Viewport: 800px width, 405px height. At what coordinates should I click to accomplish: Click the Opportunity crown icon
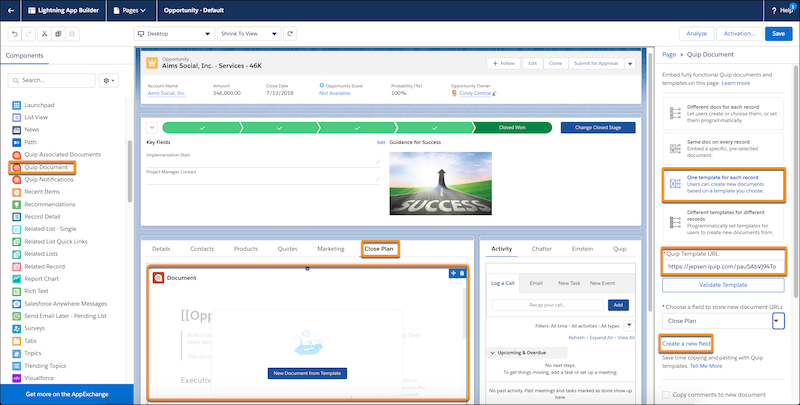(x=152, y=63)
